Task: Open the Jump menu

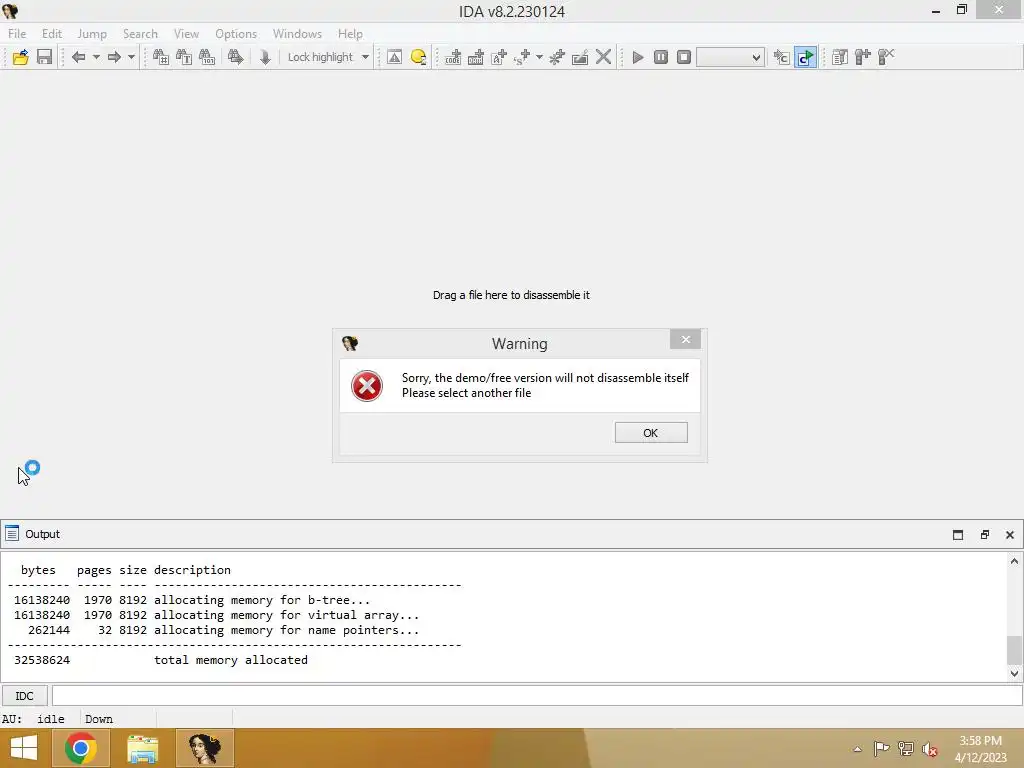Action: [x=92, y=34]
